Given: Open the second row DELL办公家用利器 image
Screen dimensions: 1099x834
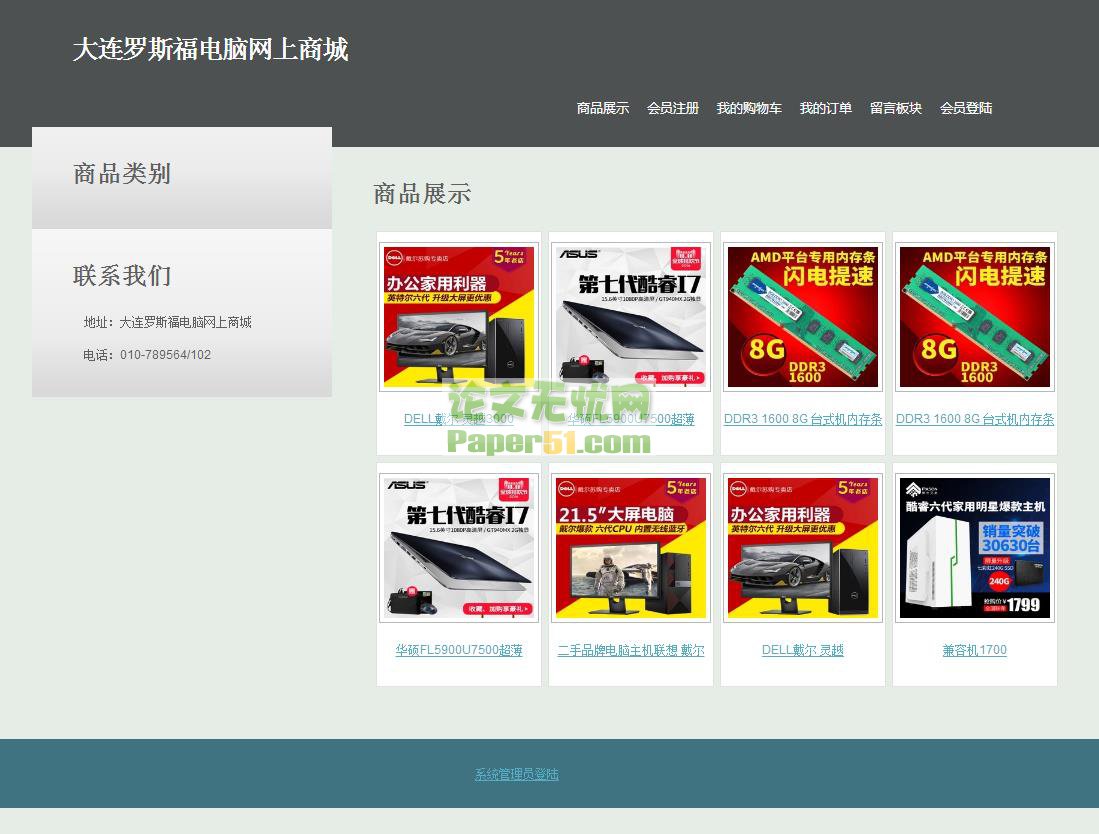Looking at the screenshot, I should [x=803, y=547].
